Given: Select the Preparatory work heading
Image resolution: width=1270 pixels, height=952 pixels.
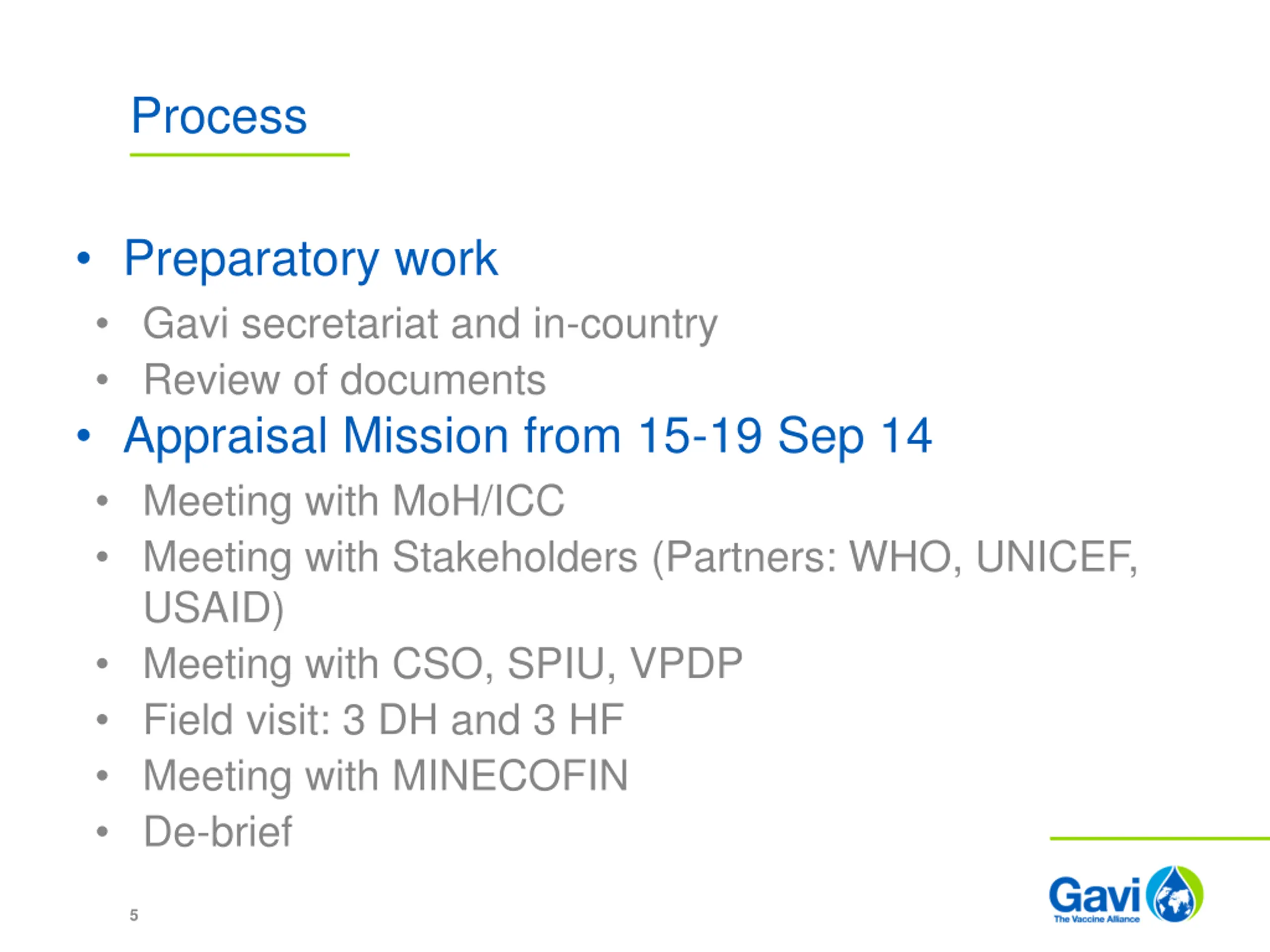Looking at the screenshot, I should point(311,259).
